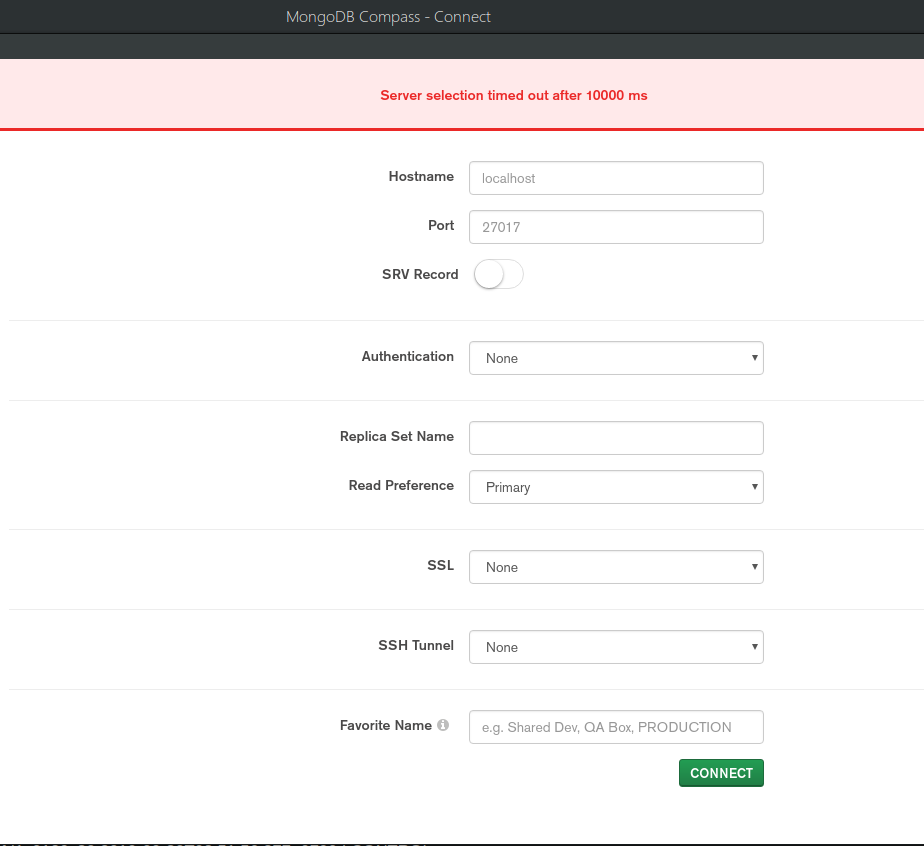The width and height of the screenshot is (924, 846).
Task: Open the Read Preference dropdown
Action: point(616,487)
